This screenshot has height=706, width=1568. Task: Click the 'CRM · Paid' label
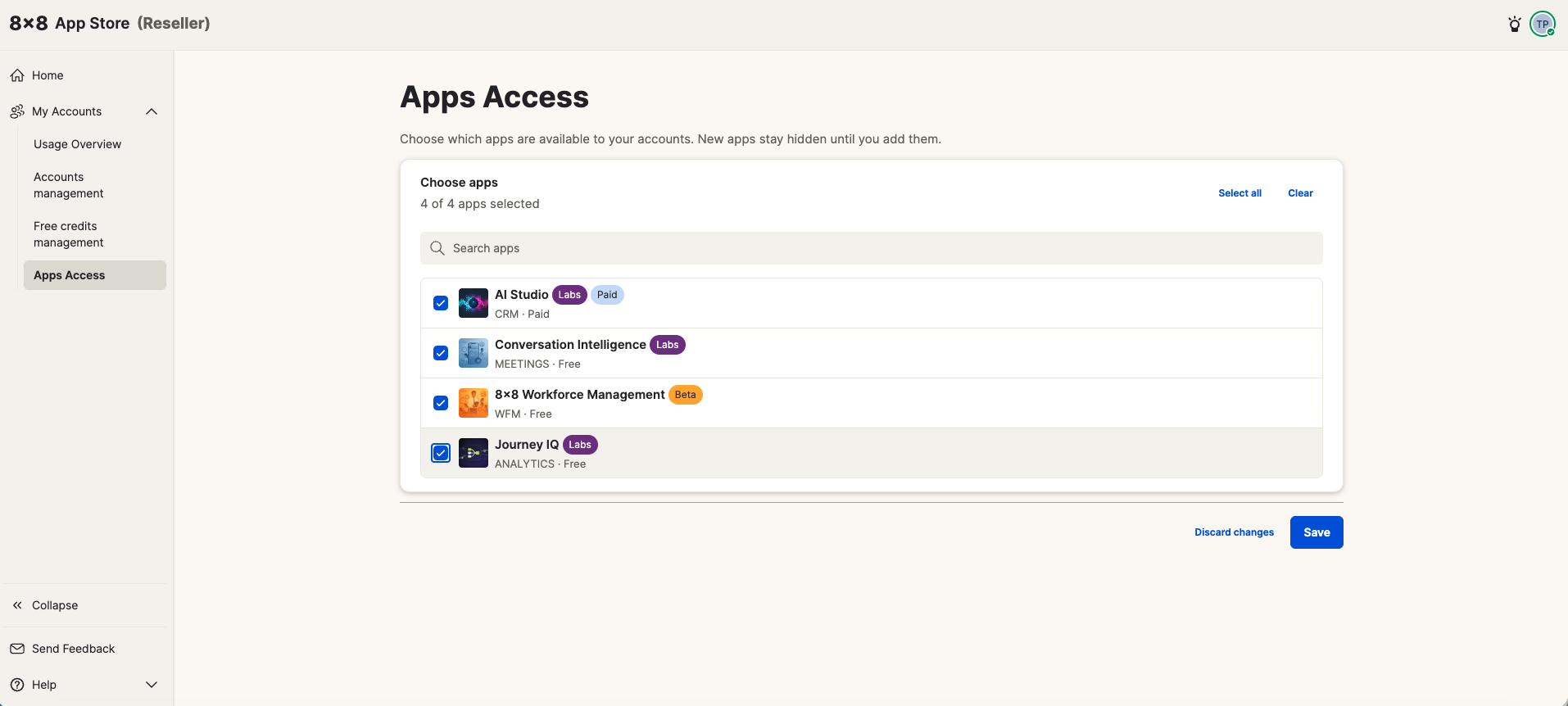[522, 314]
